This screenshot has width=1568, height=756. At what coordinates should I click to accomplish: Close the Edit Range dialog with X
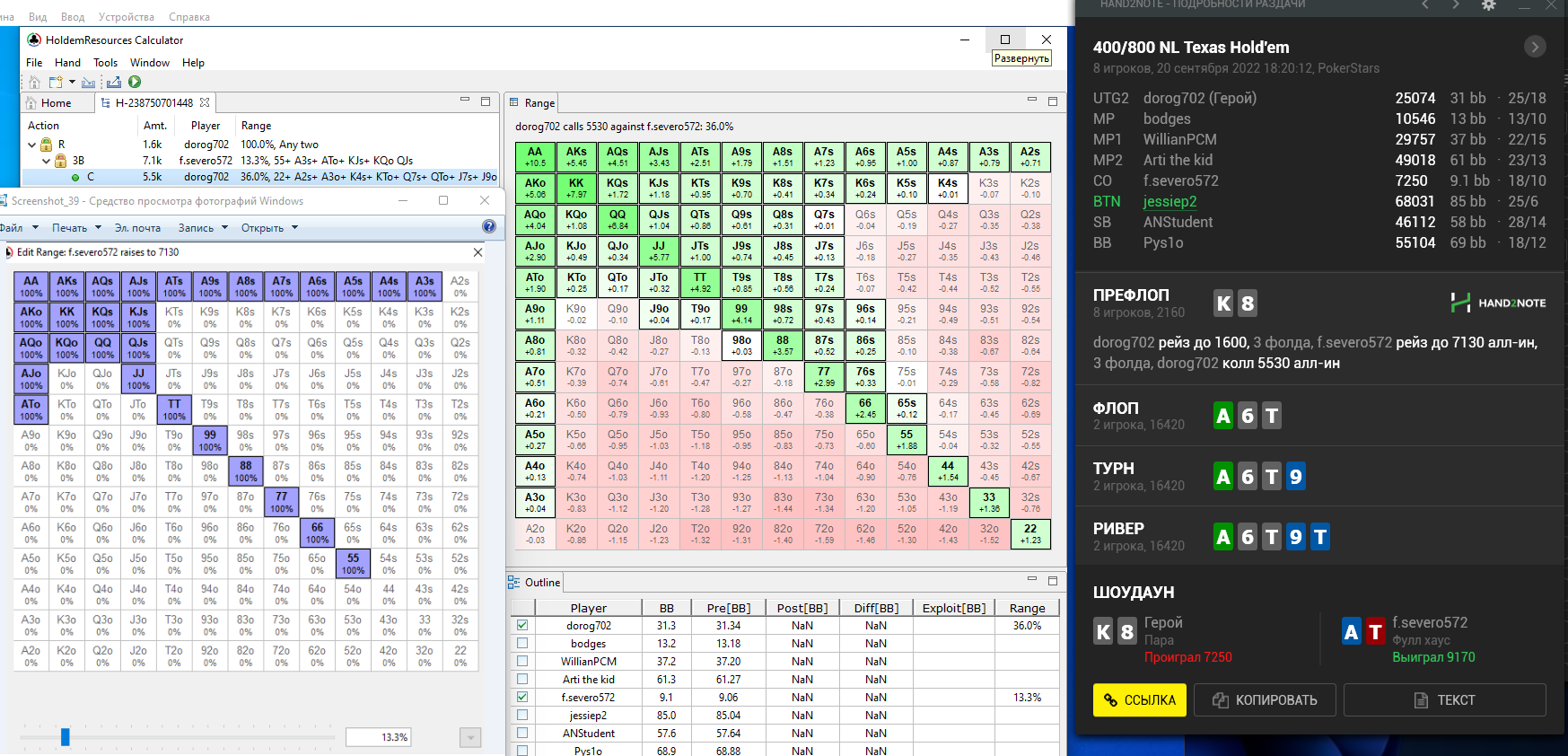coord(478,252)
